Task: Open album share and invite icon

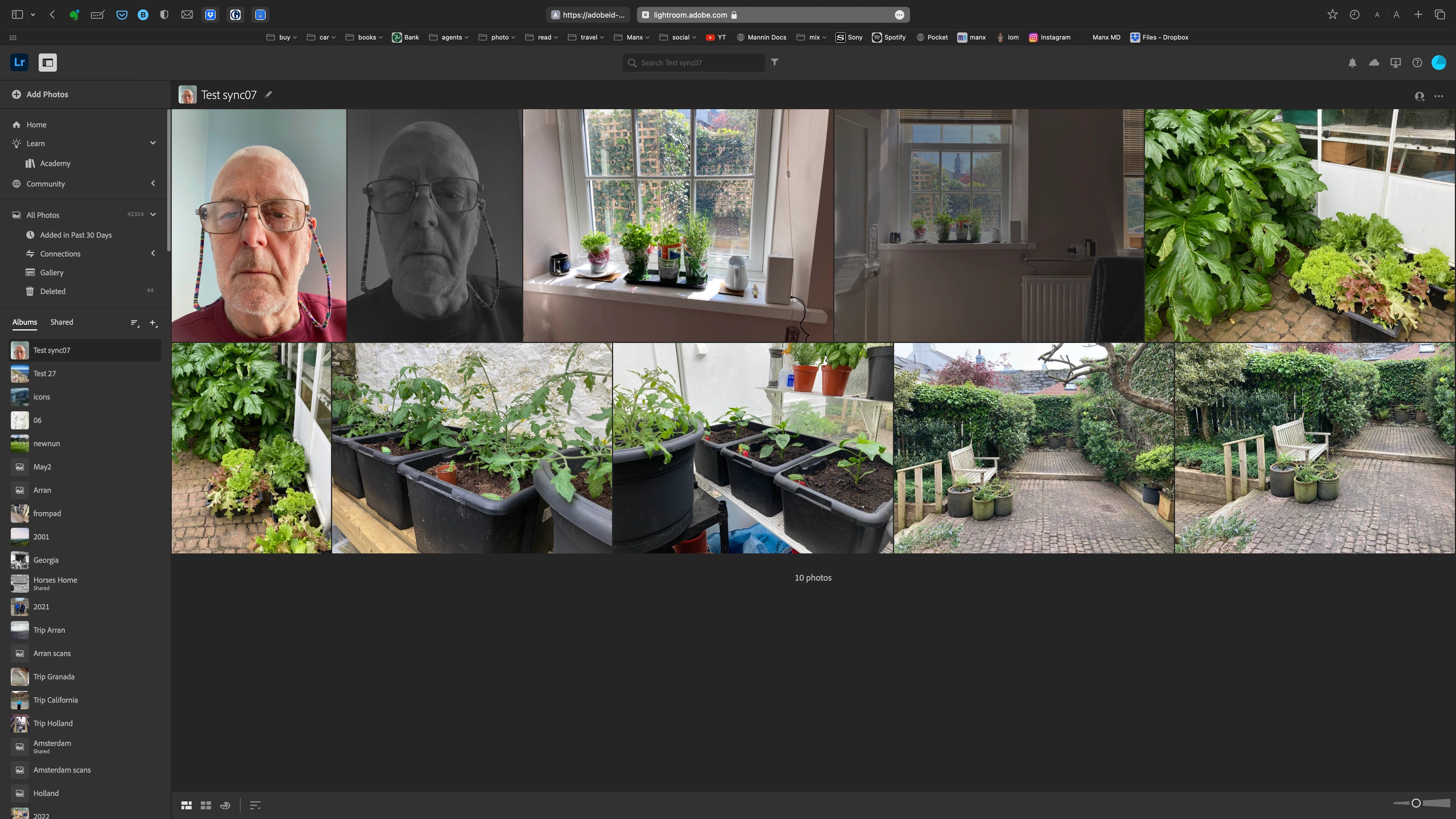Action: coord(1419,96)
